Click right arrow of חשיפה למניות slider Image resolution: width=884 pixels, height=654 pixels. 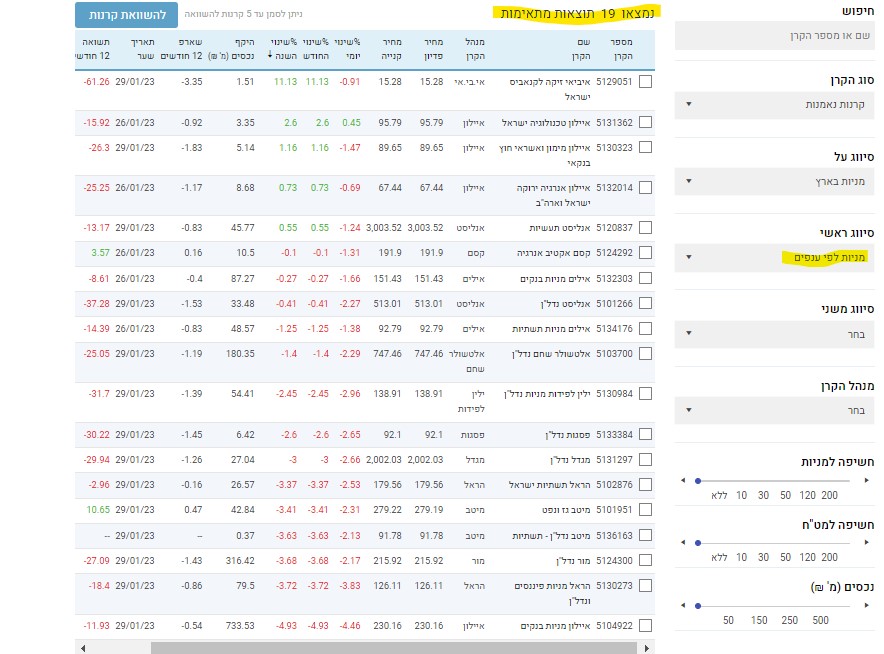pos(867,480)
